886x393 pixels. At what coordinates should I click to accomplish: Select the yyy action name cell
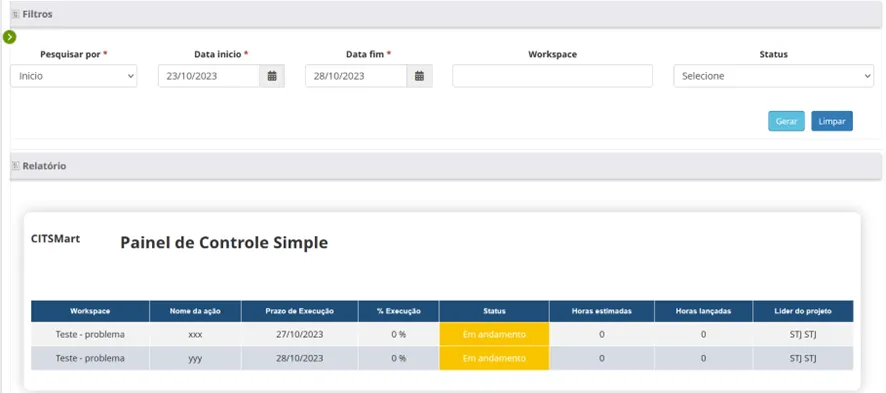(196, 358)
